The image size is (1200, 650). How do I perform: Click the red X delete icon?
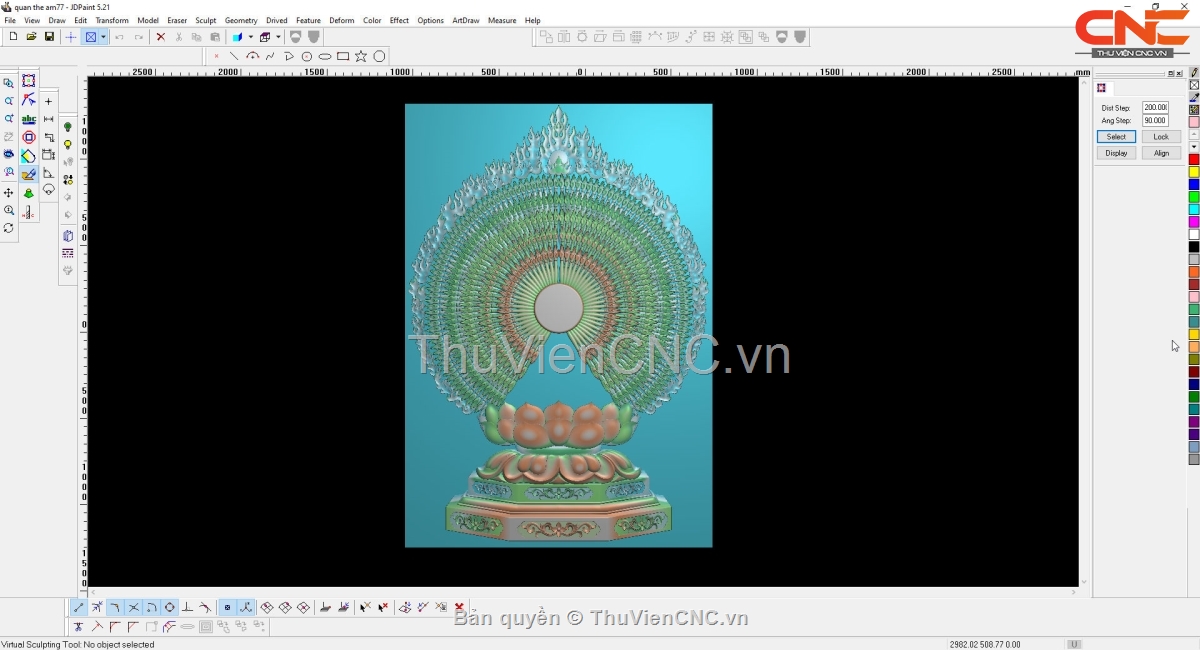point(160,37)
